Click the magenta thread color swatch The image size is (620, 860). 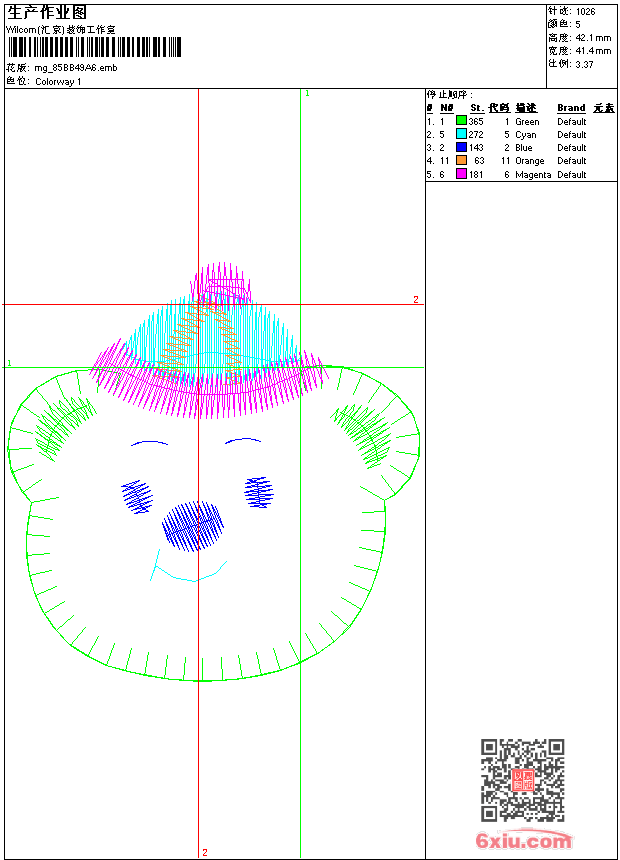(461, 174)
